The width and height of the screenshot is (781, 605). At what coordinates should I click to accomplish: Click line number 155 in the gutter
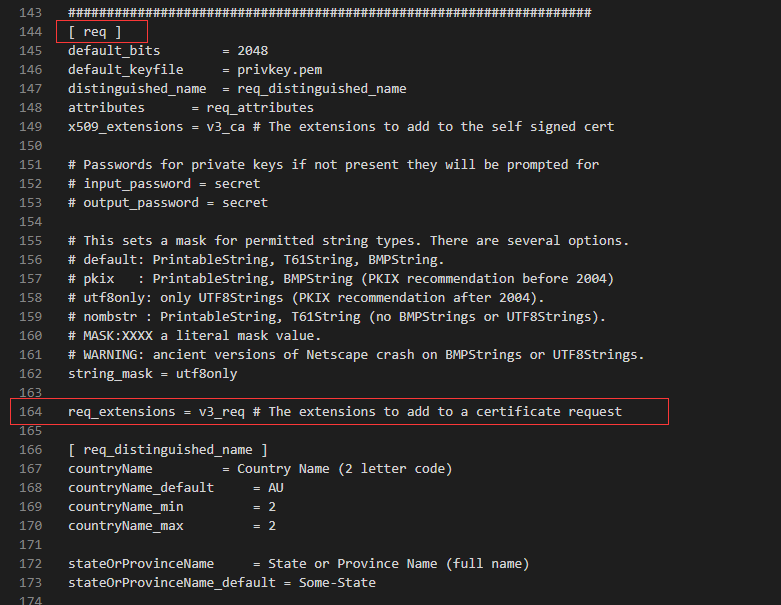tap(30, 241)
